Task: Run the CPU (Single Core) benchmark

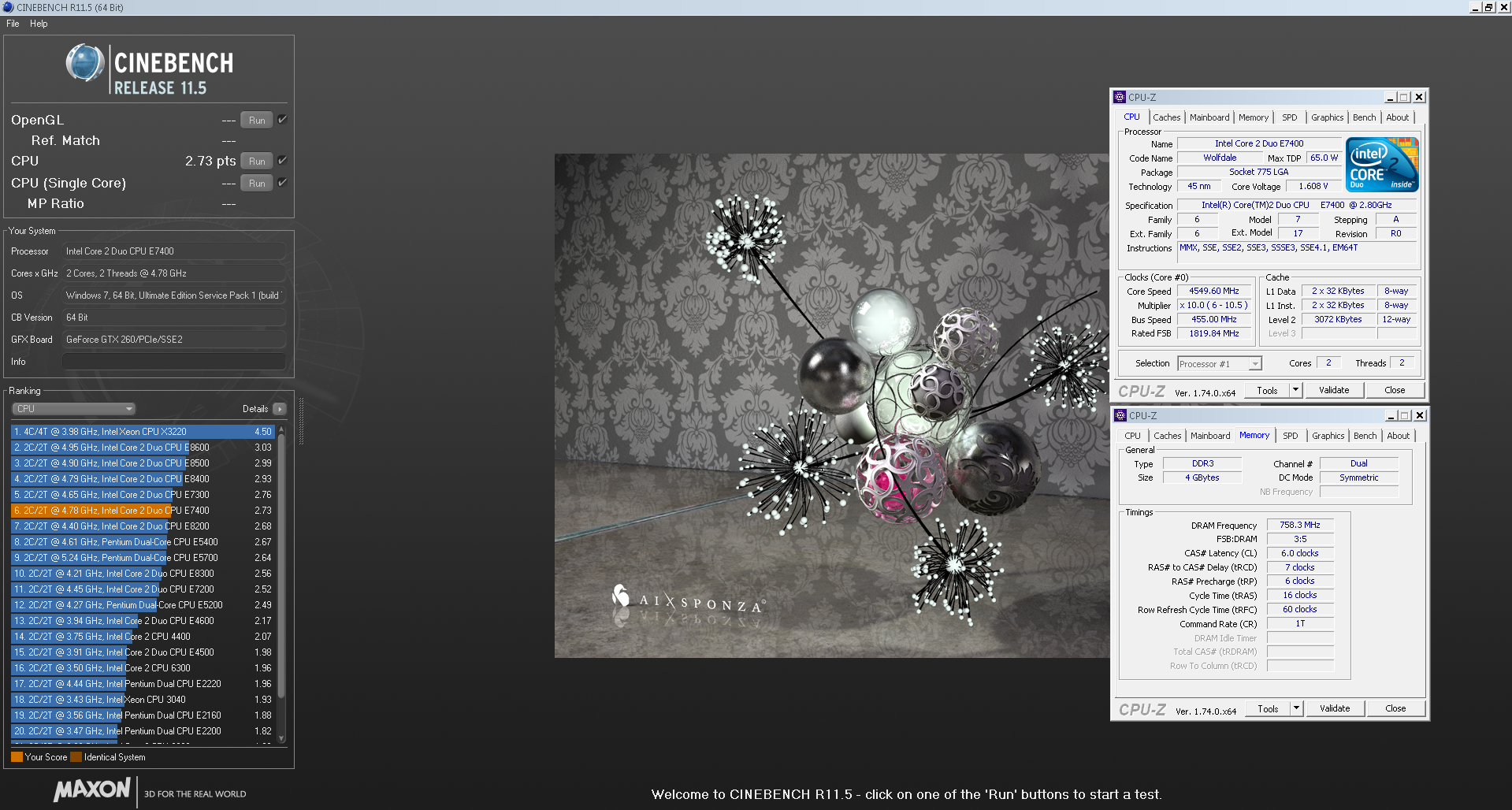Action: tap(257, 183)
